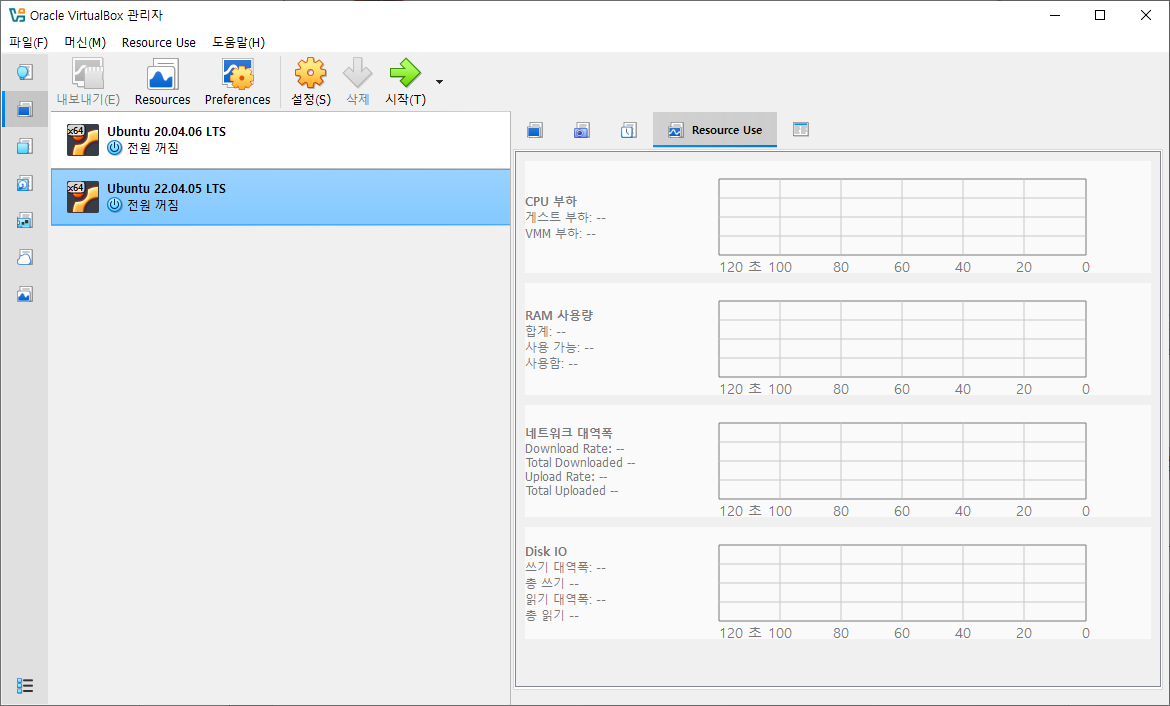Open the 파일(F) menu

(28, 43)
